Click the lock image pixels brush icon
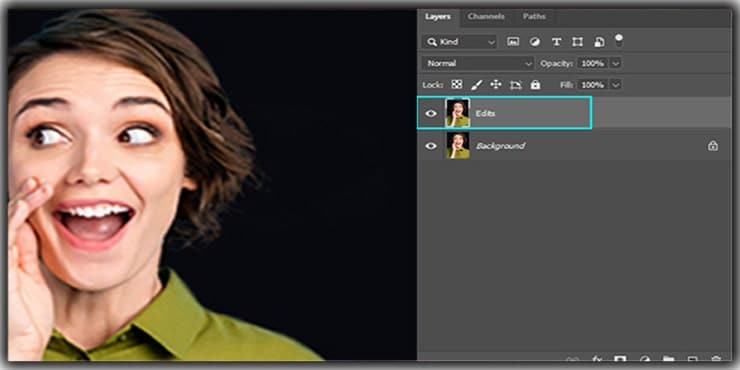740x370 pixels. point(477,84)
